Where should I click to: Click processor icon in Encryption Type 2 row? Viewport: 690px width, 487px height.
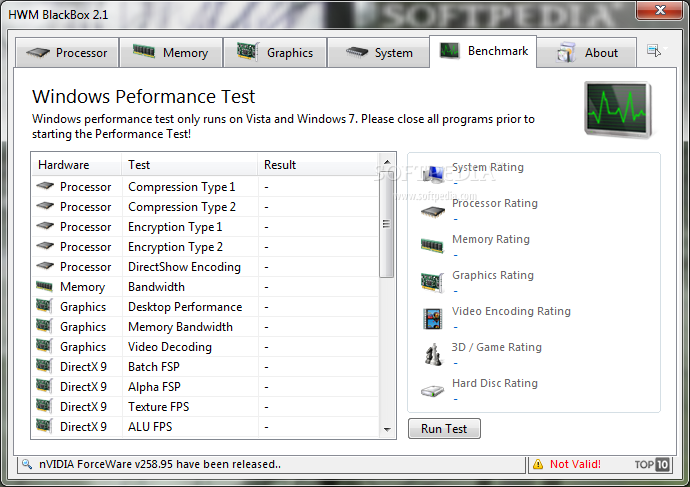[x=45, y=246]
